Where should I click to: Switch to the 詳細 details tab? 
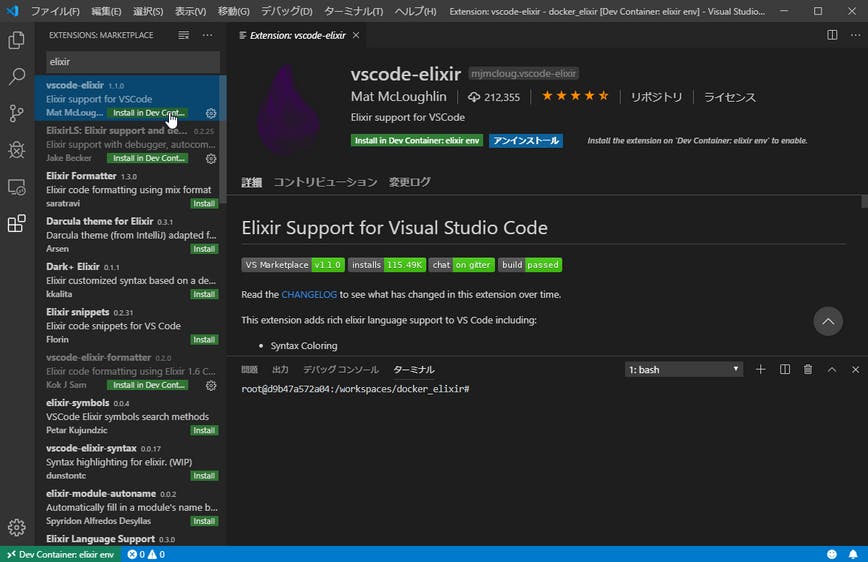pos(252,182)
